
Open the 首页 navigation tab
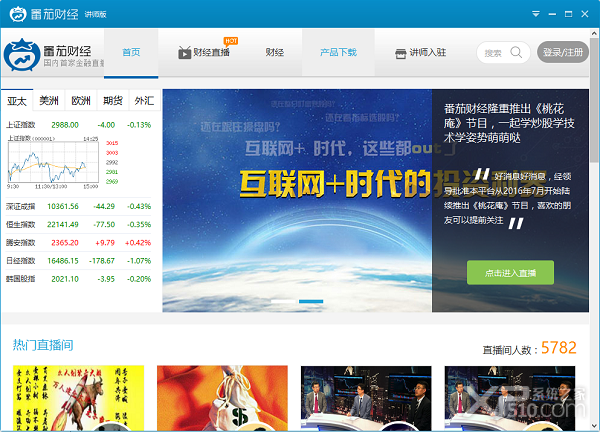(x=131, y=52)
